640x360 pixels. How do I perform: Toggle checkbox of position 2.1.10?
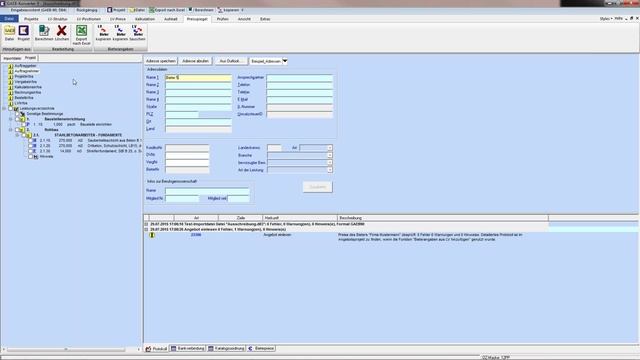click(x=30, y=140)
